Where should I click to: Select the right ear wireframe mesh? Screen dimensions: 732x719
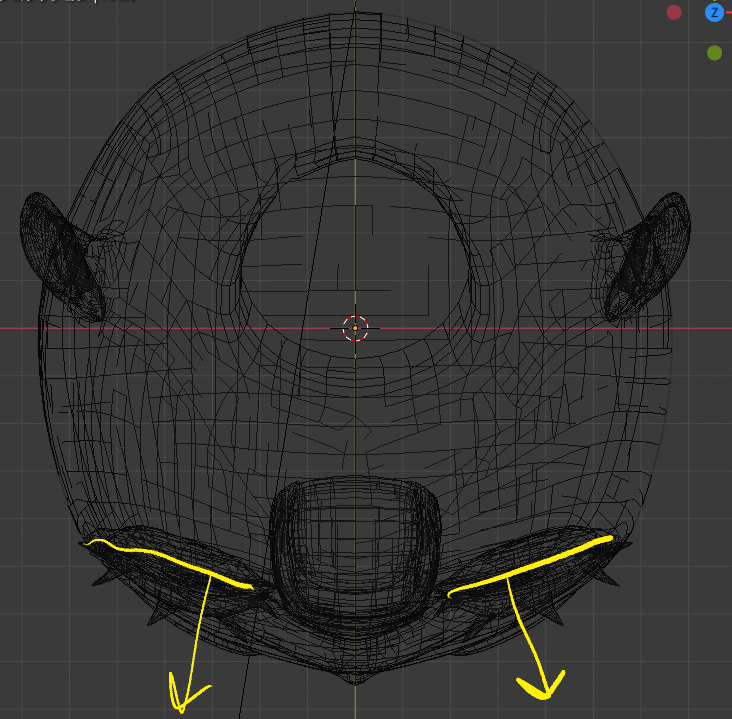click(x=648, y=257)
